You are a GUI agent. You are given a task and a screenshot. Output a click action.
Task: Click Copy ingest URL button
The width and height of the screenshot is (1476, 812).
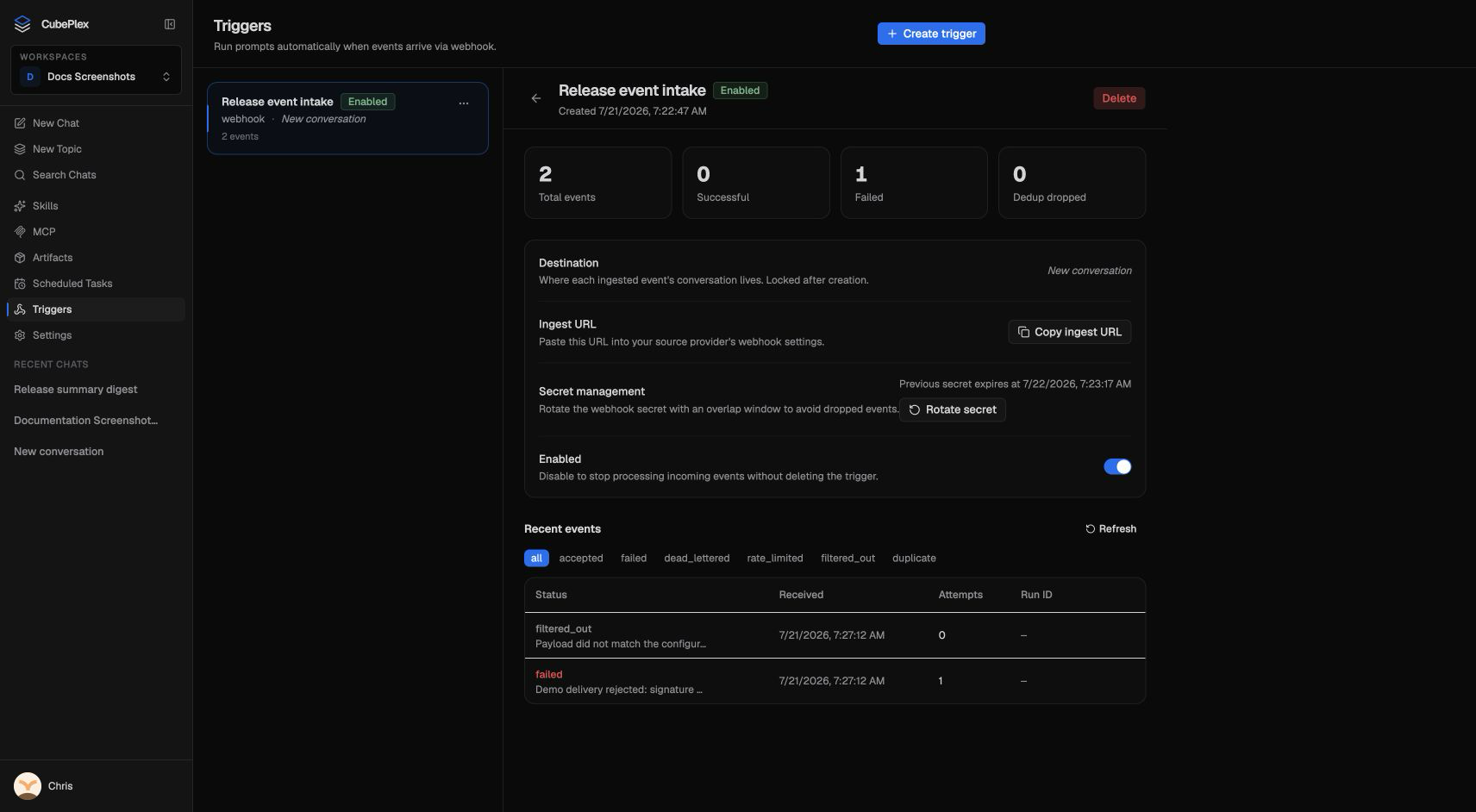1069,332
